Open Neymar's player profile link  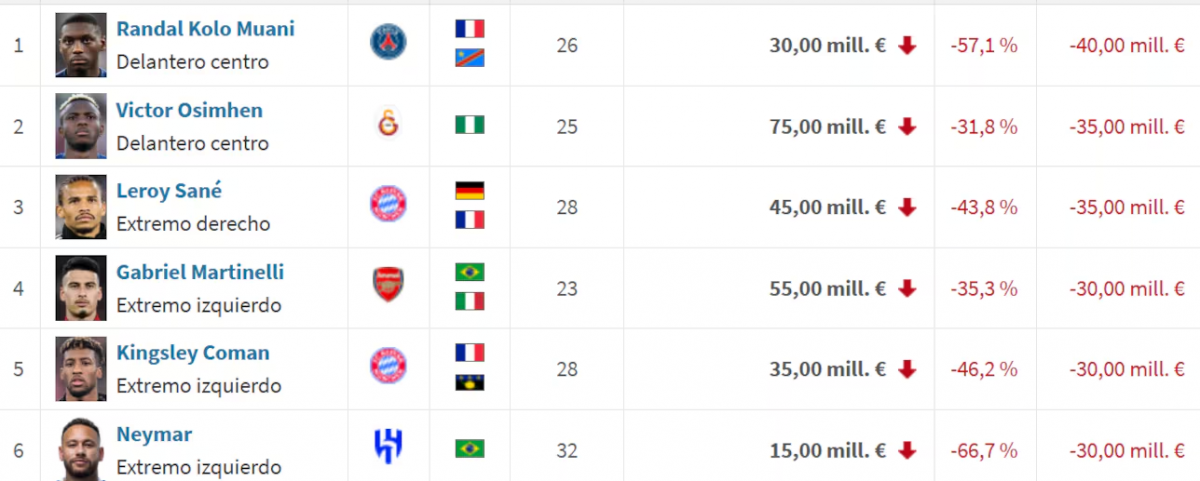154,435
